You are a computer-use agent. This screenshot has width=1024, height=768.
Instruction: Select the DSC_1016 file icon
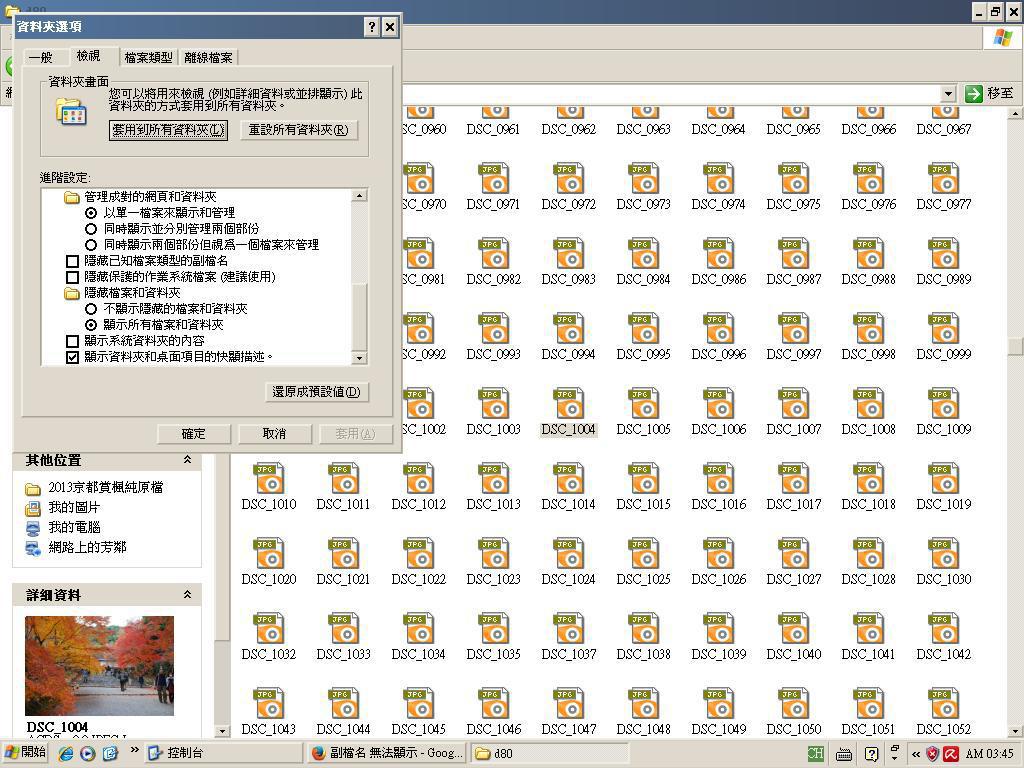pos(719,479)
